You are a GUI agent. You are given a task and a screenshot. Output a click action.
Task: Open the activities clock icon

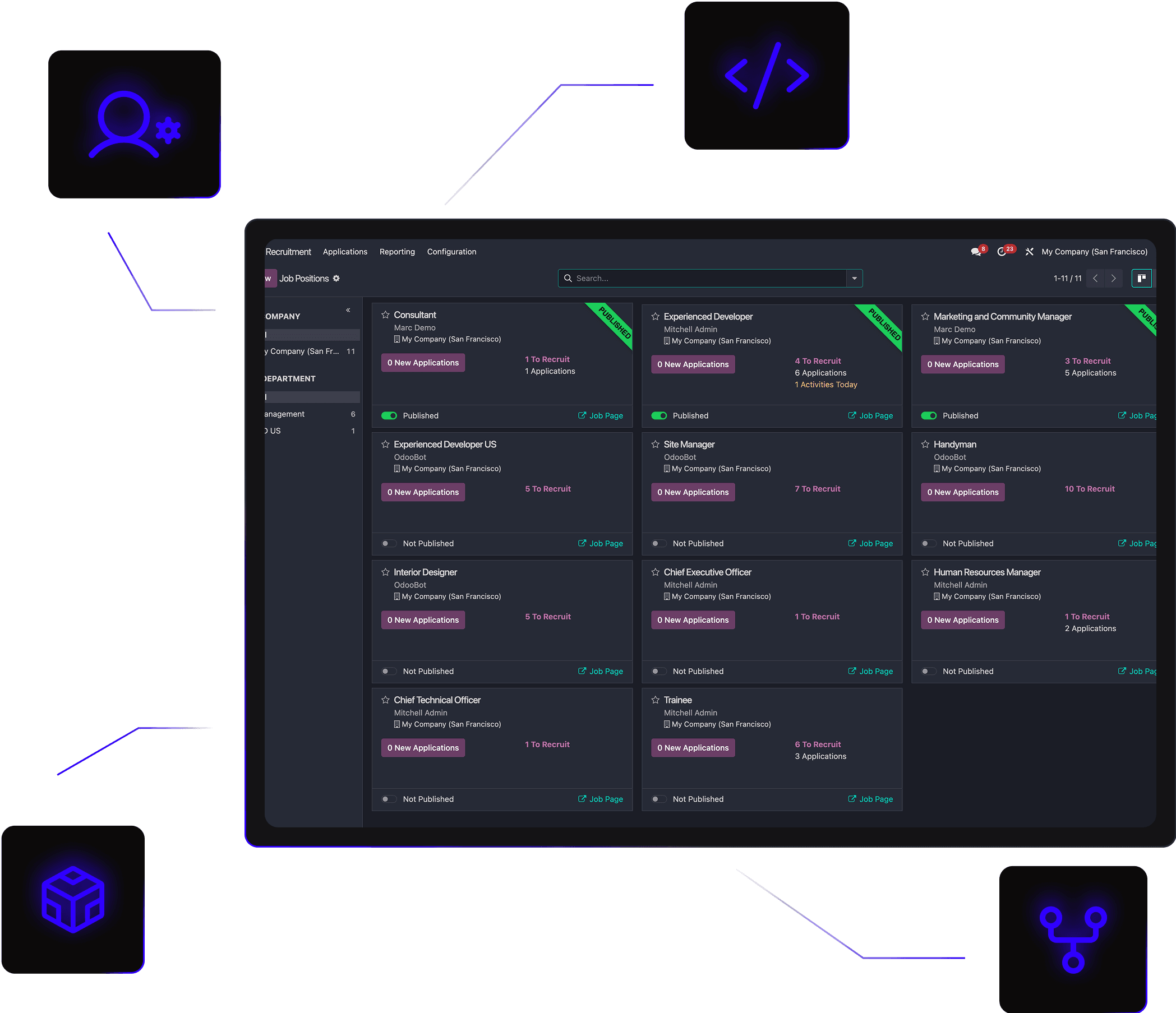tap(1002, 252)
